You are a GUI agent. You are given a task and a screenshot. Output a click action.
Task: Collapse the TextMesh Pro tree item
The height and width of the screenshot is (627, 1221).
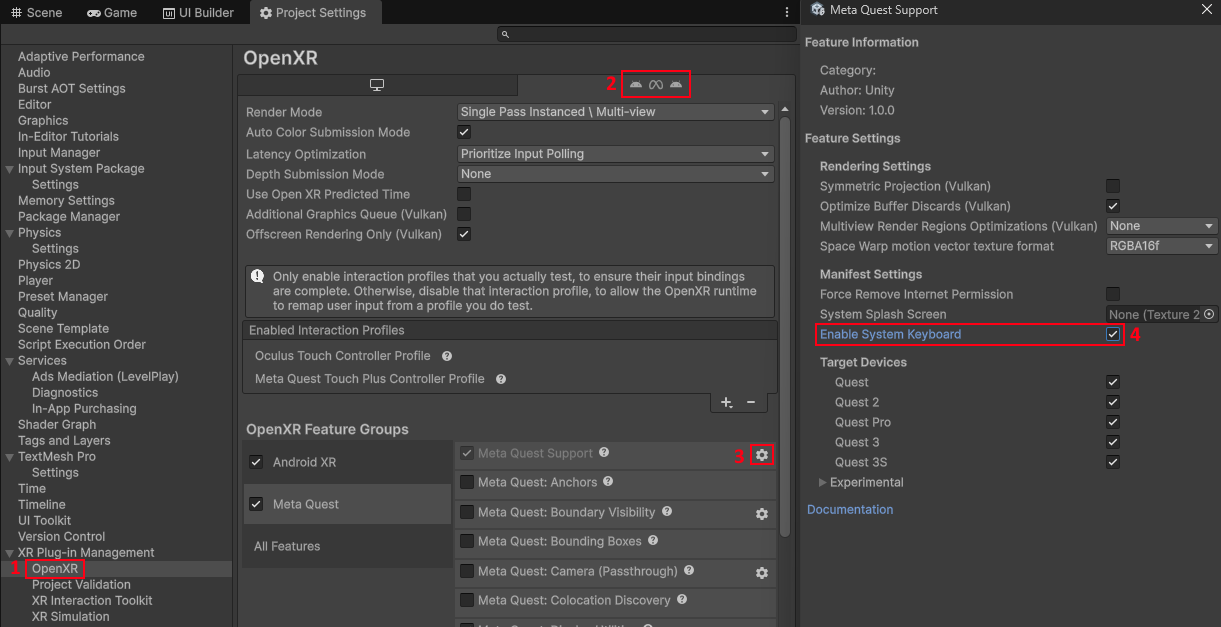coord(10,456)
